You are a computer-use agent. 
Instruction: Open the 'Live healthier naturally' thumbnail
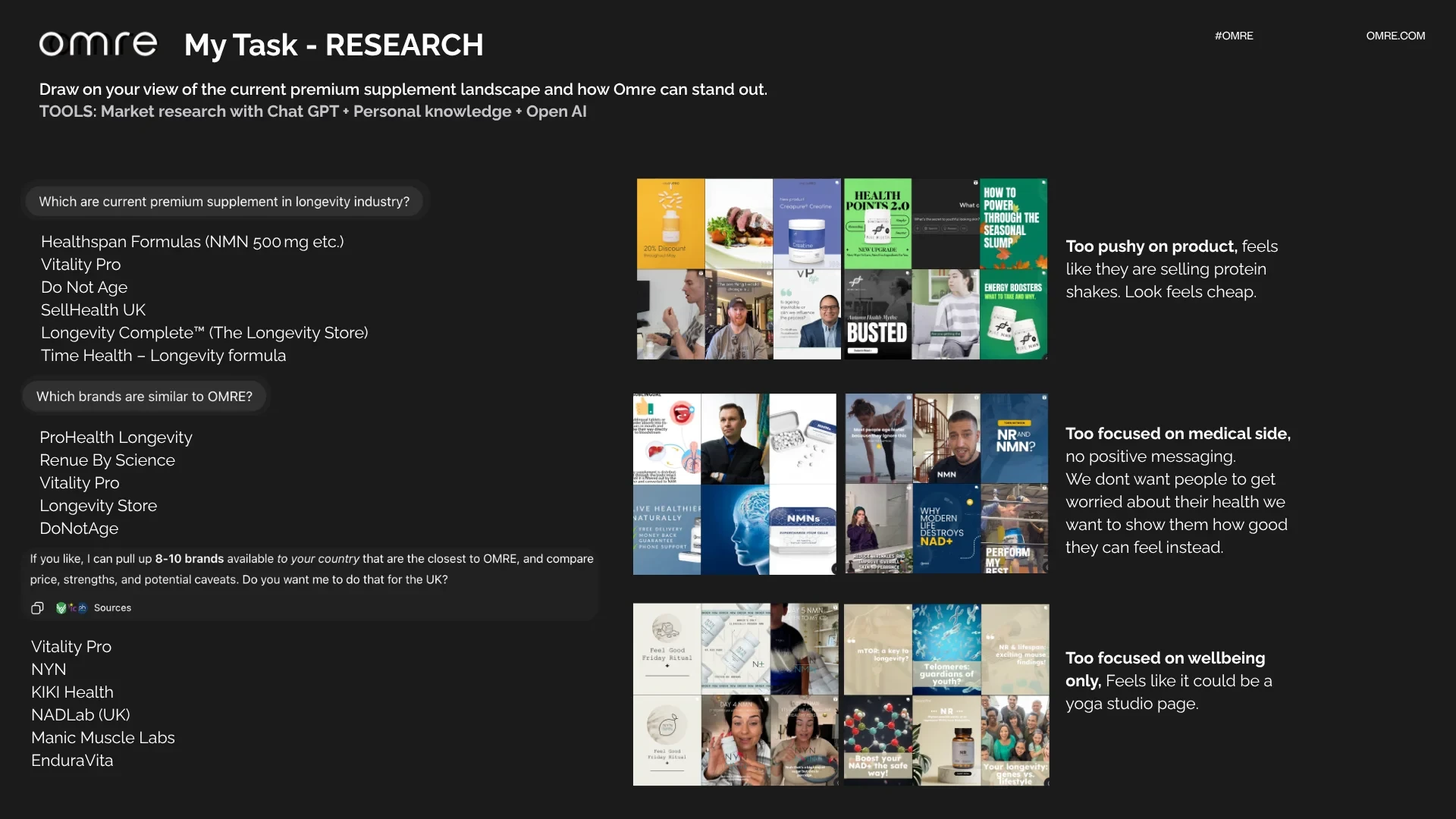click(x=667, y=529)
